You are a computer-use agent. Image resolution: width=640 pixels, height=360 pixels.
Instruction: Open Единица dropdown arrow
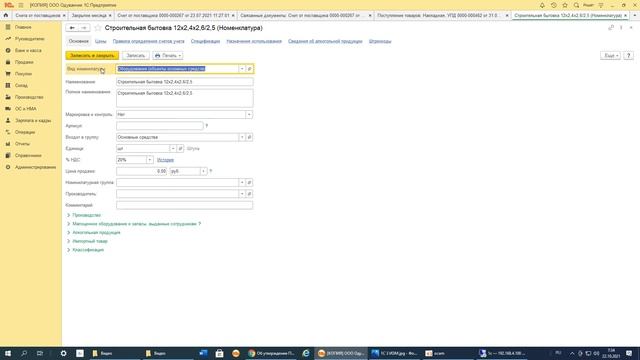[x=173, y=149]
